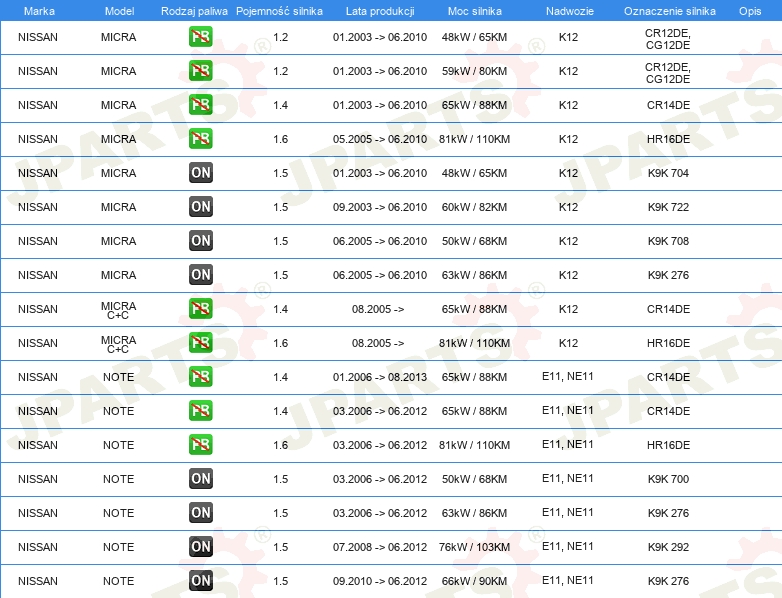Click the Nadwozie column header

click(x=570, y=11)
